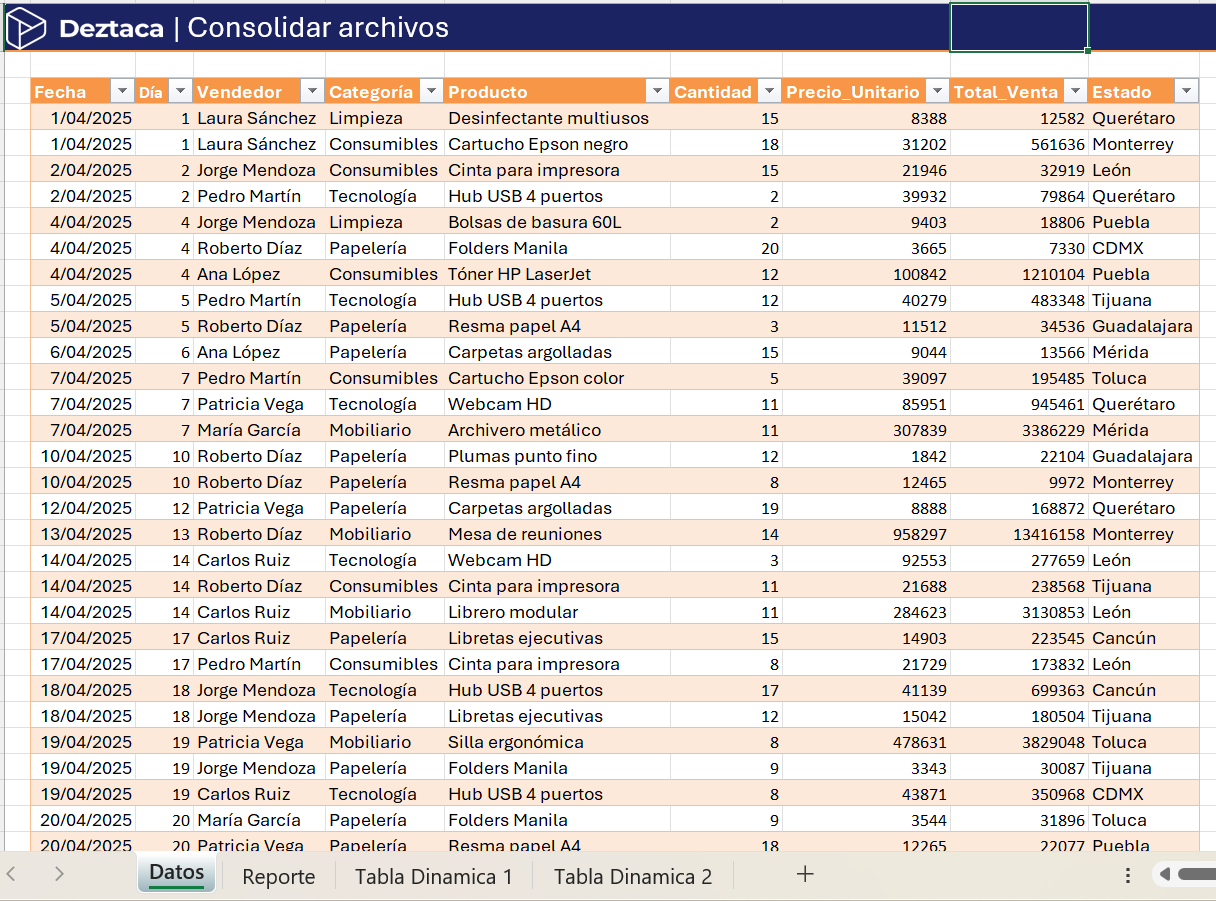Viewport: 1216px width, 901px height.
Task: Select Precio_Unitario value 478631
Action: coord(866,742)
